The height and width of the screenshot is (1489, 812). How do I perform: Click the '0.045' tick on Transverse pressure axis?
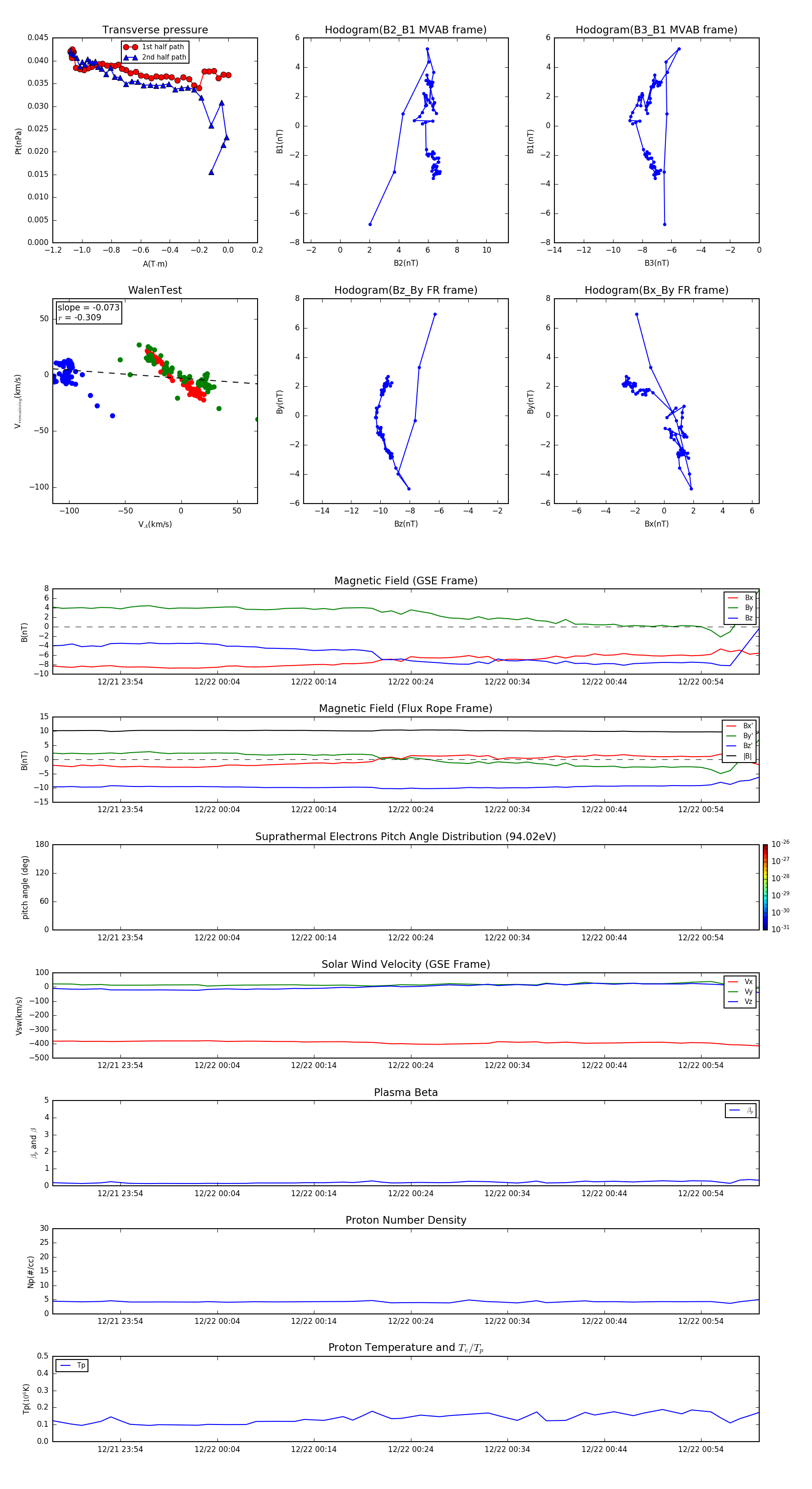[38, 37]
